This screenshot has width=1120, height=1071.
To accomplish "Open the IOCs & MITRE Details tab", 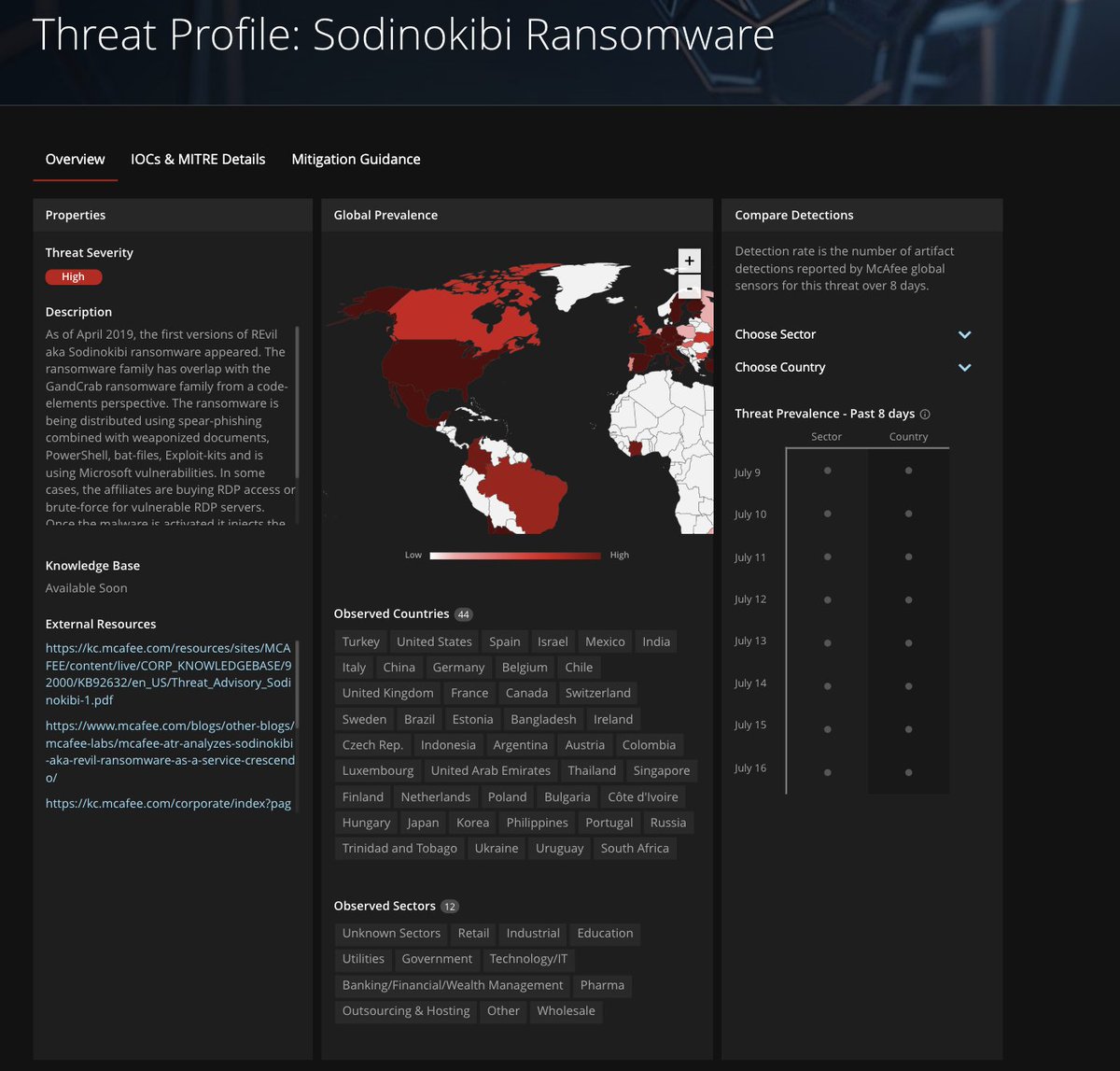I will pos(198,159).
